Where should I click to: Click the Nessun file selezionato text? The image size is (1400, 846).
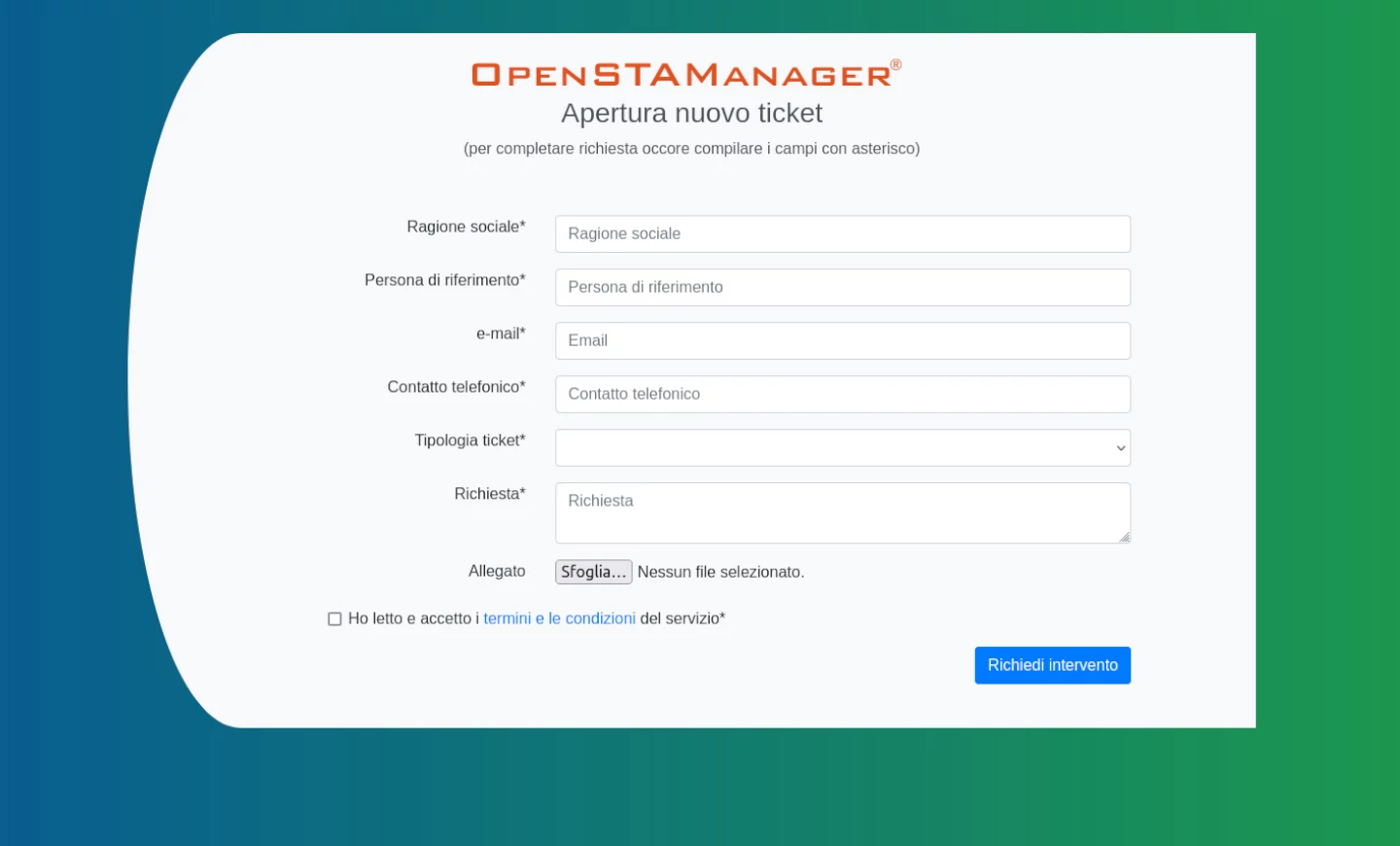720,572
